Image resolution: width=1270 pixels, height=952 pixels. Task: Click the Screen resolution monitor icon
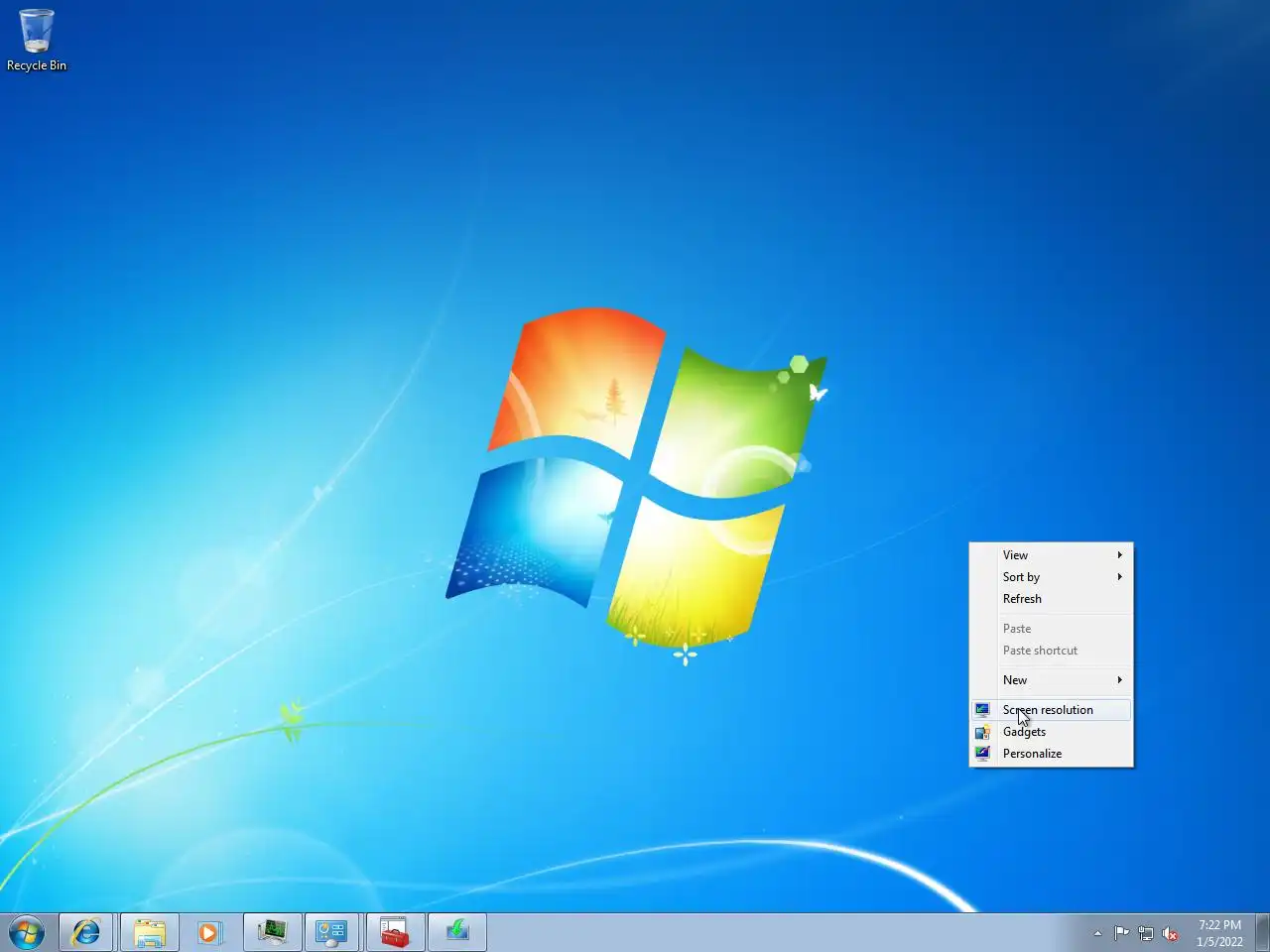(982, 710)
